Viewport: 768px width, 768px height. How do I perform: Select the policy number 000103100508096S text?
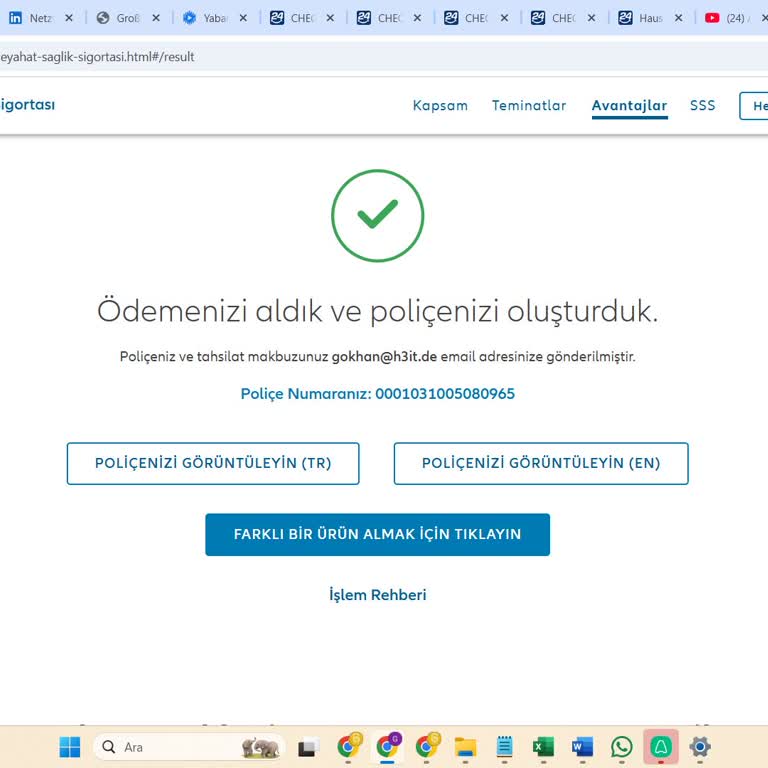pyautogui.click(x=445, y=393)
